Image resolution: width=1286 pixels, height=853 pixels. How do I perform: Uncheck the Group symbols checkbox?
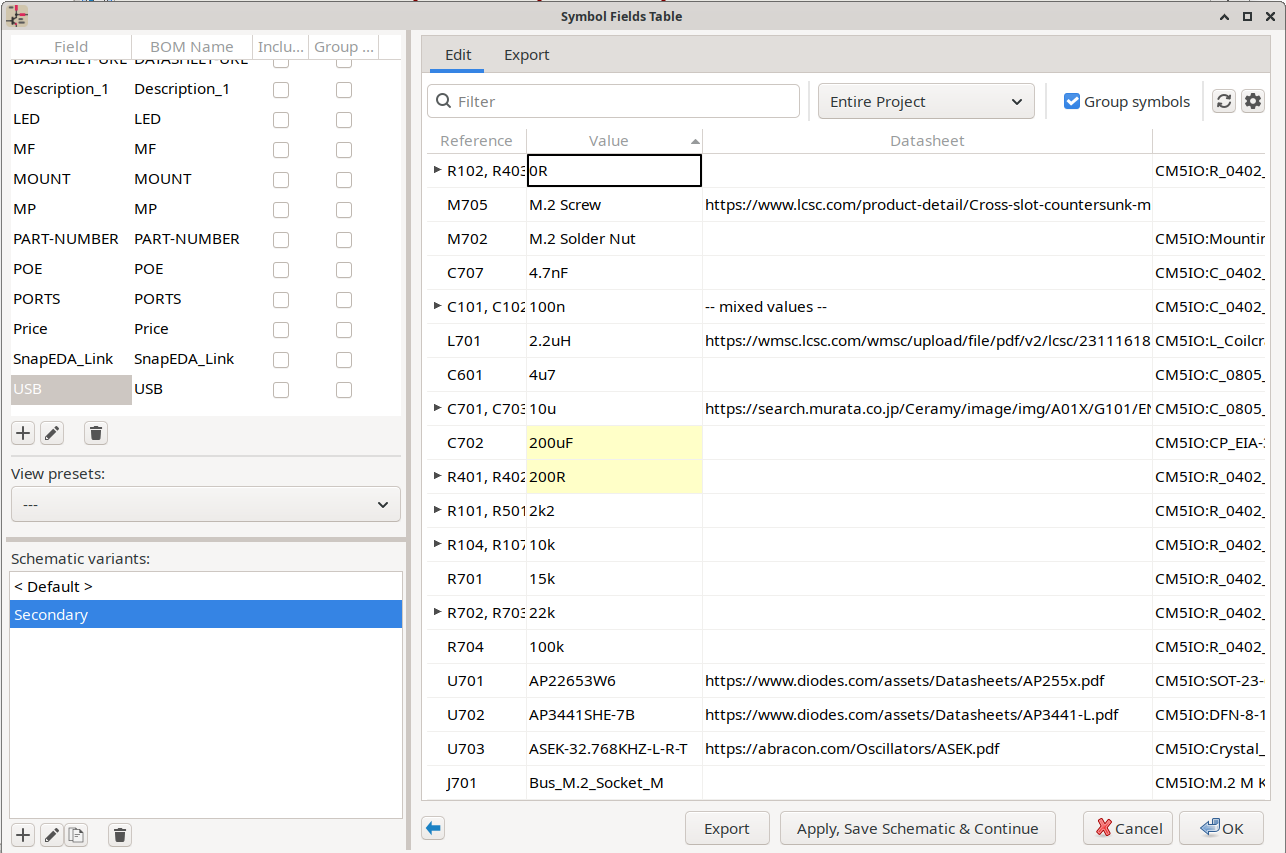1072,101
